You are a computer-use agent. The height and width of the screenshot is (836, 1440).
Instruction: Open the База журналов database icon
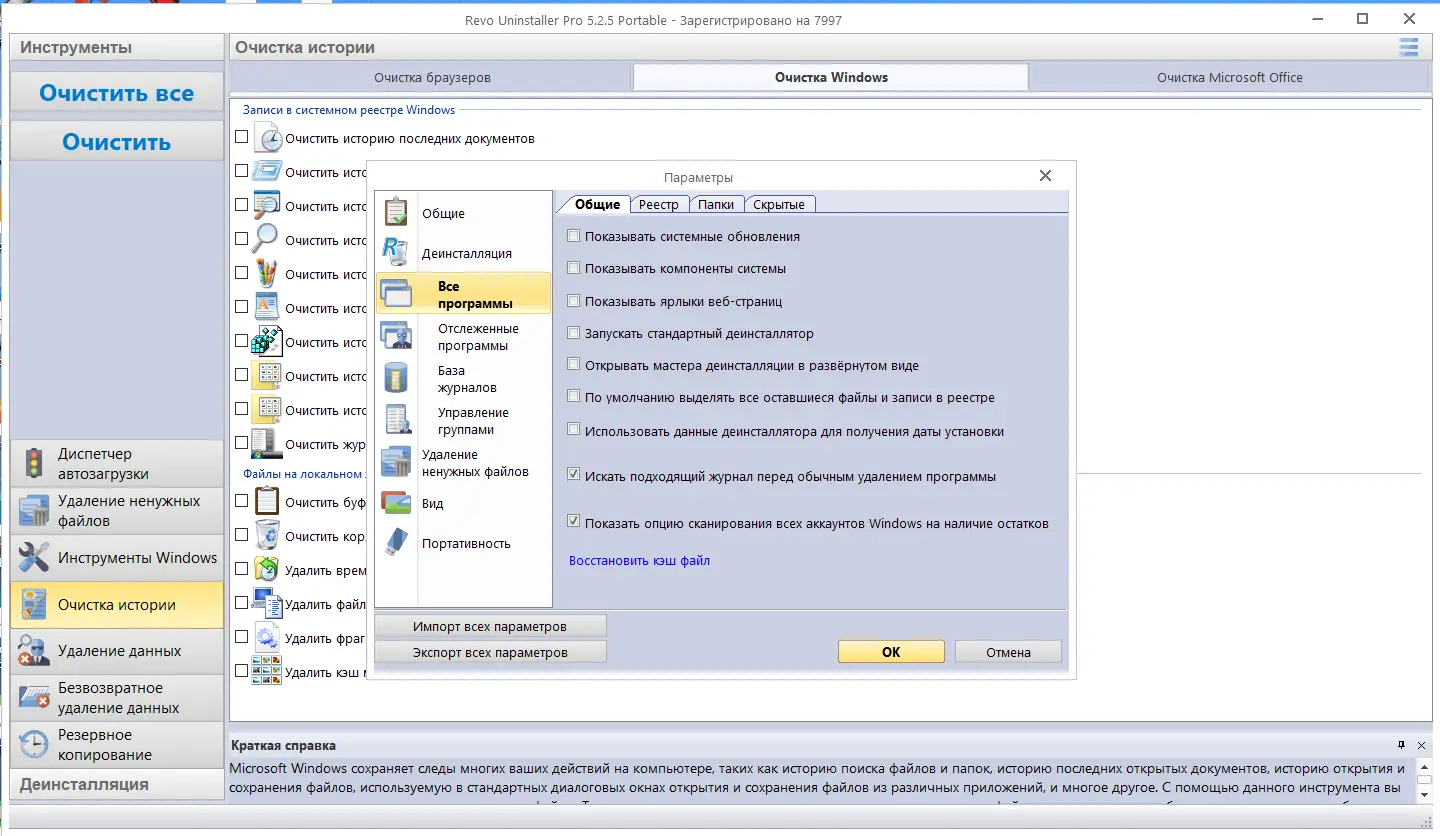click(x=396, y=378)
